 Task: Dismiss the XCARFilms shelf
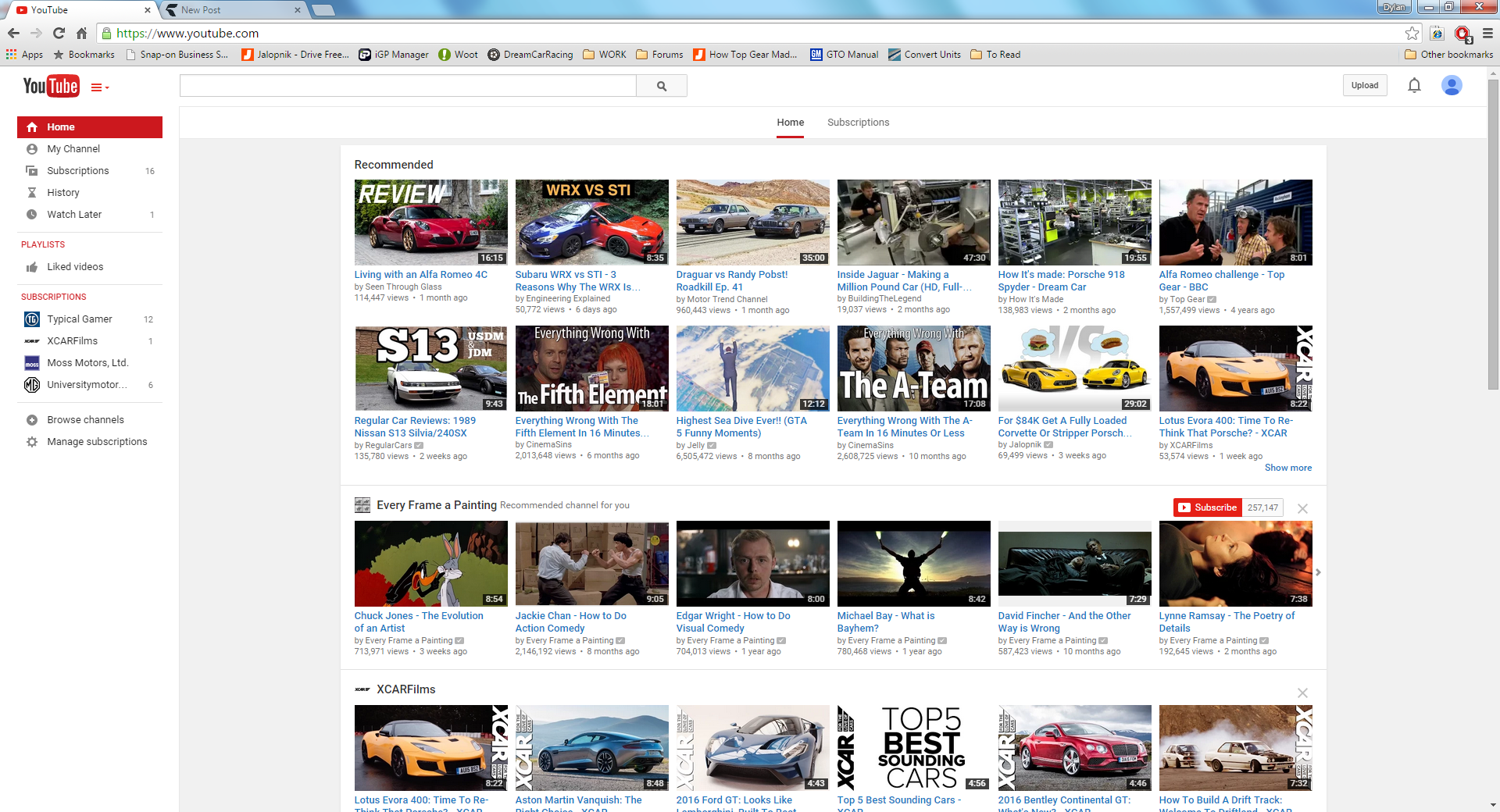[x=1302, y=693]
